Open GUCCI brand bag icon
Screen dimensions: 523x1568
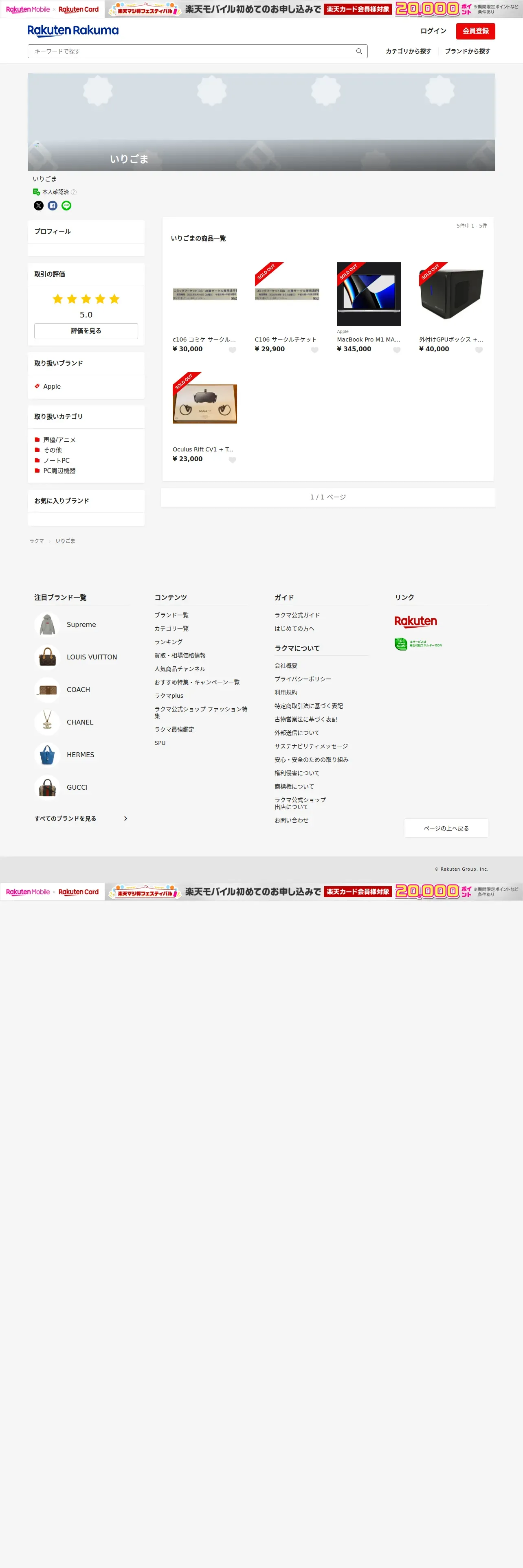47,788
